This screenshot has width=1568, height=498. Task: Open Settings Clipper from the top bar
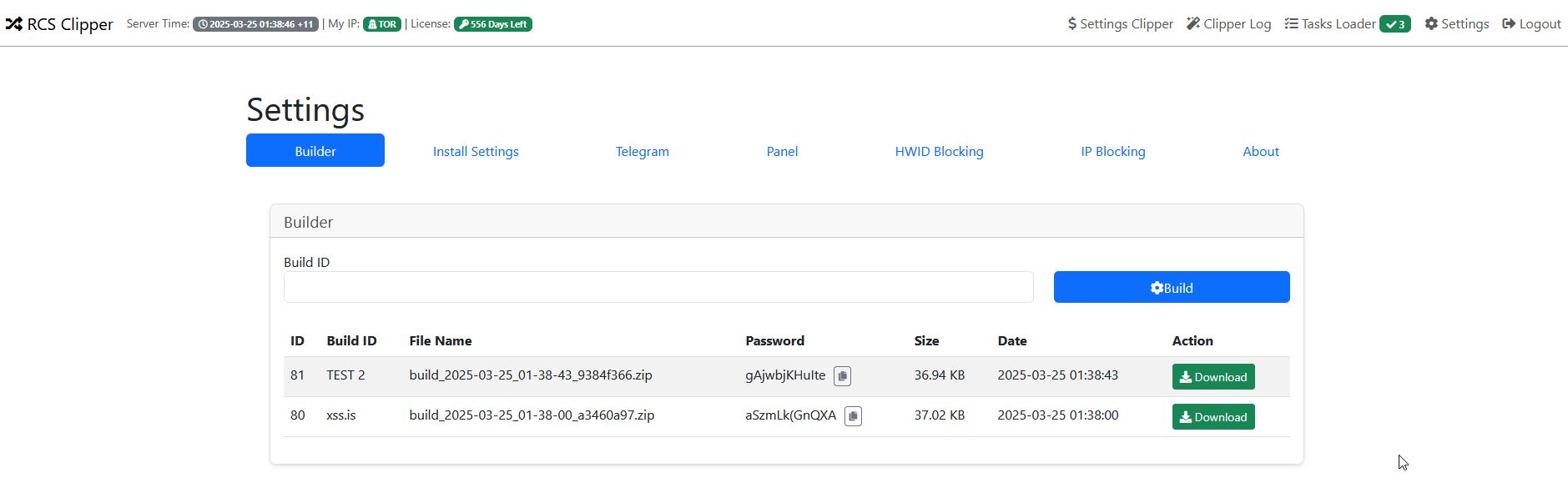tap(1120, 24)
